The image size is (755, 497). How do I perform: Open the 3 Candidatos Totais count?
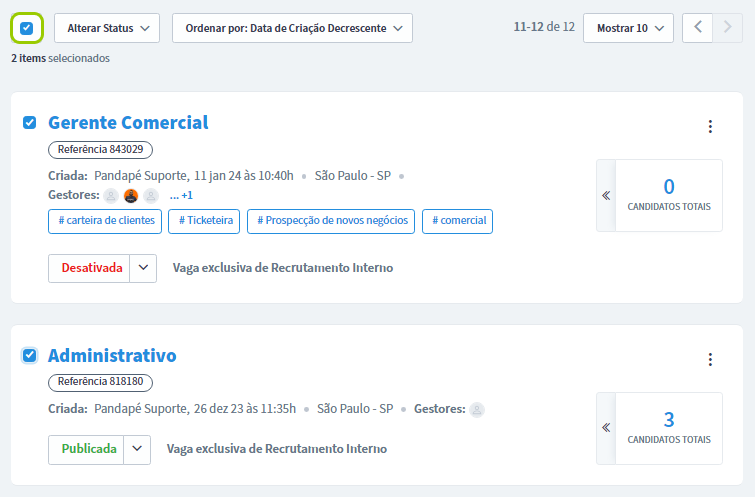pos(669,428)
